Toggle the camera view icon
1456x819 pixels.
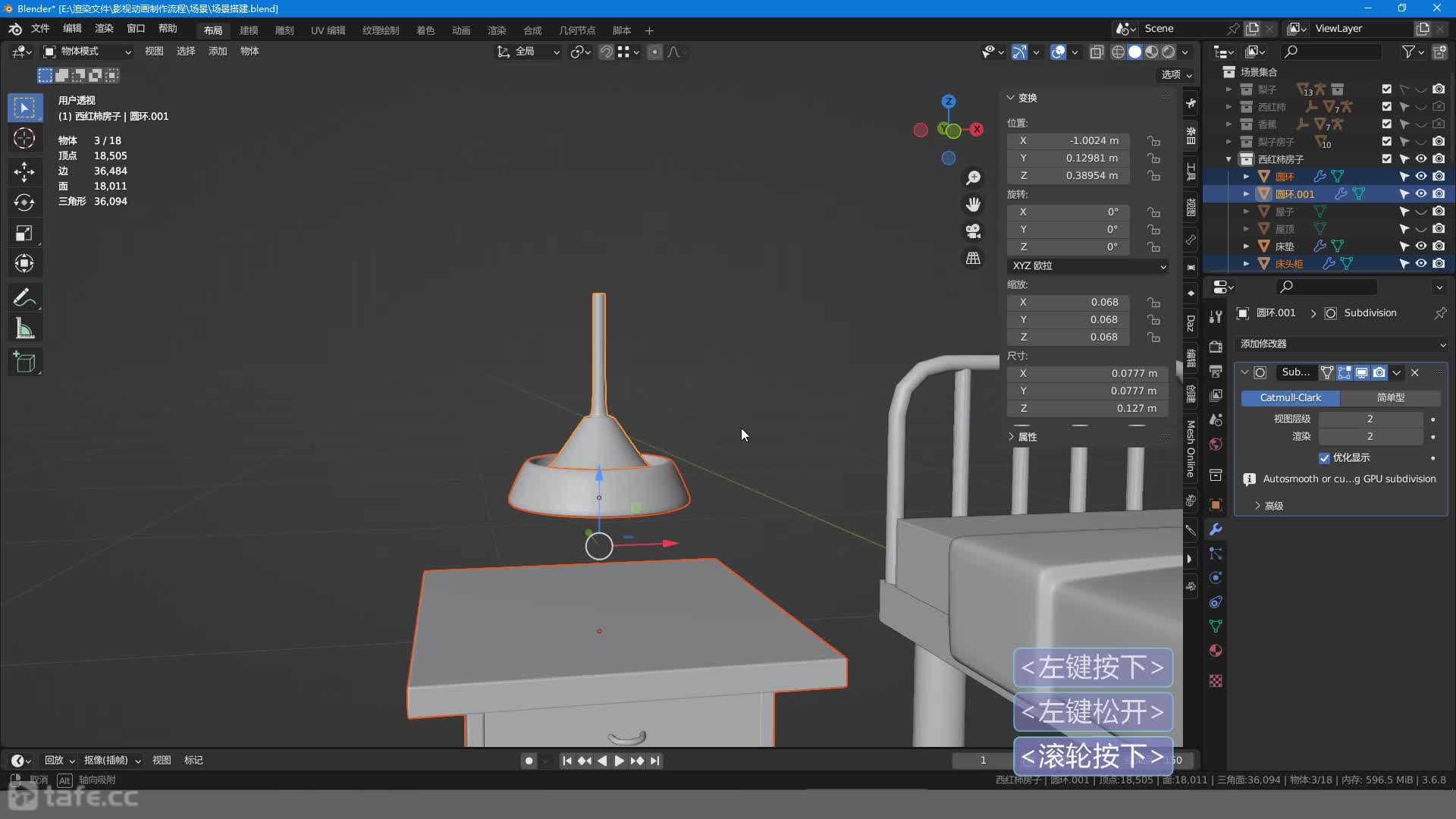973,231
